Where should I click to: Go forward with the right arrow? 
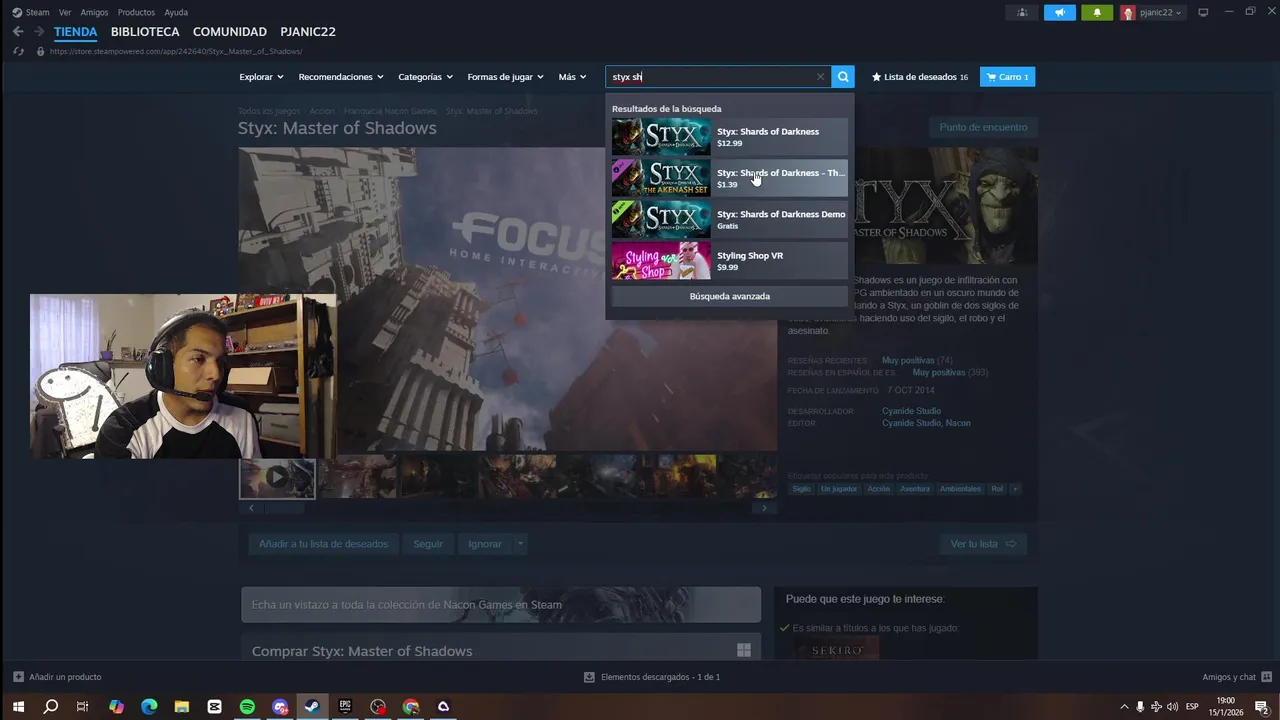(39, 32)
